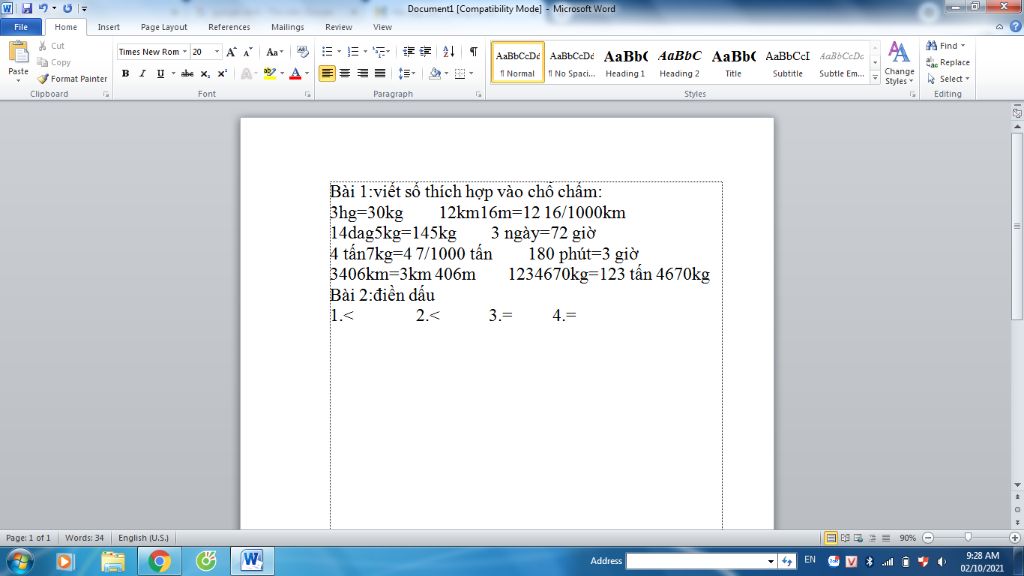Select the Format Painter tool

tap(72, 78)
